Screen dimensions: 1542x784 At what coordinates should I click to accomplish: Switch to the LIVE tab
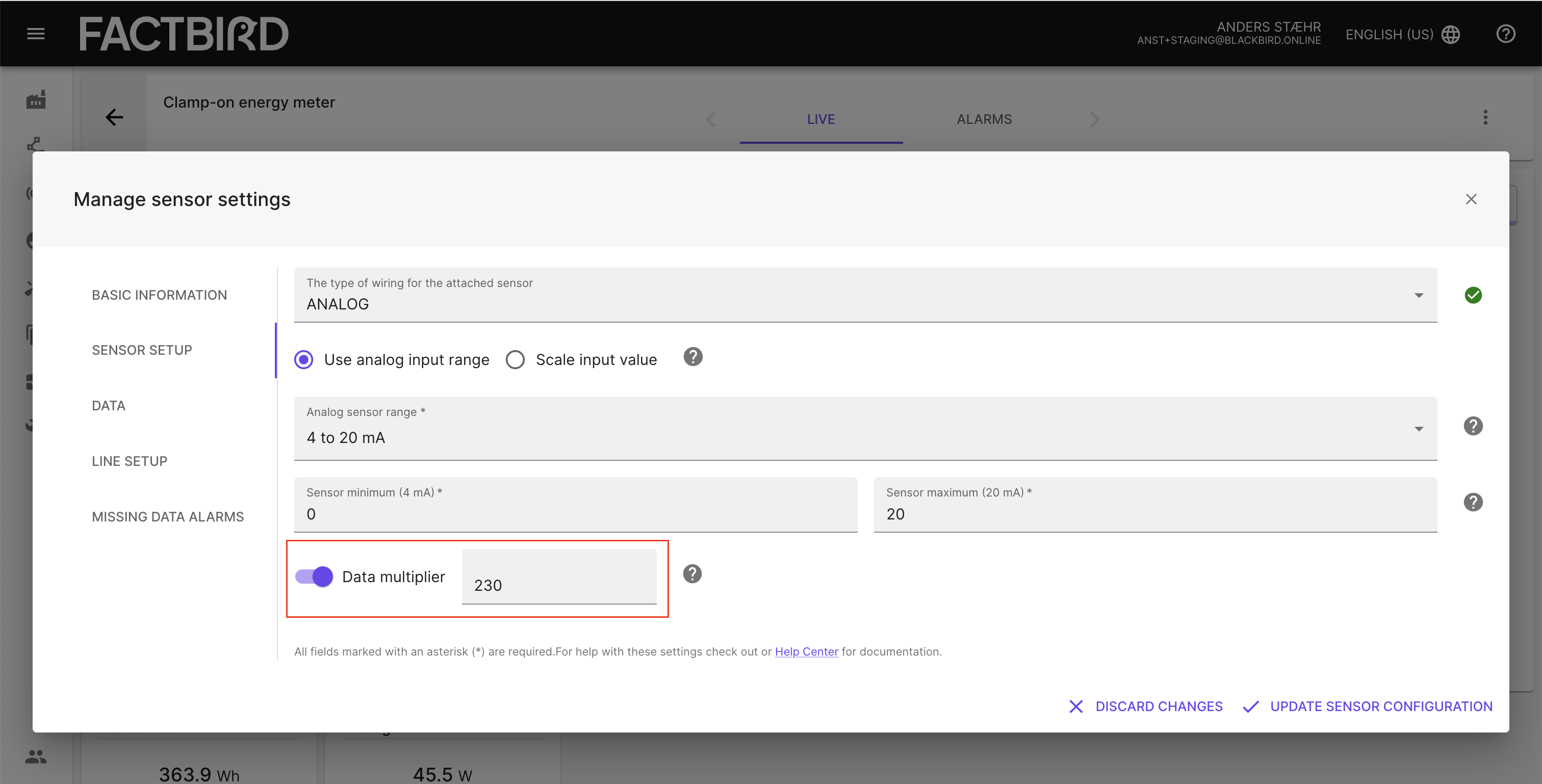point(820,120)
